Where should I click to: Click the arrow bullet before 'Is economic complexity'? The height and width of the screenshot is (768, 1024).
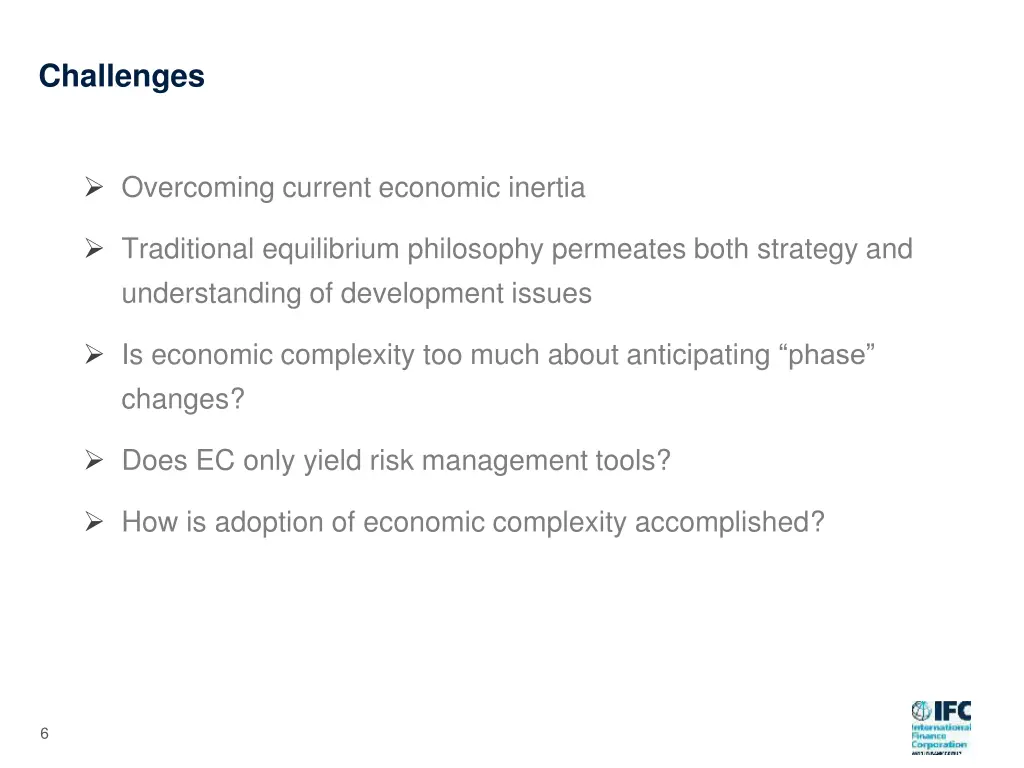(94, 355)
